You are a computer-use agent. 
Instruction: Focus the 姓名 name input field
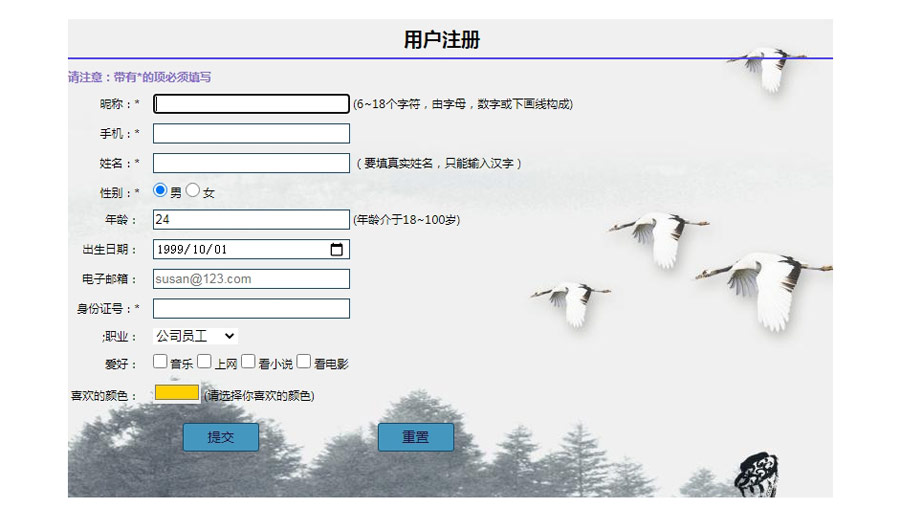pyautogui.click(x=251, y=163)
